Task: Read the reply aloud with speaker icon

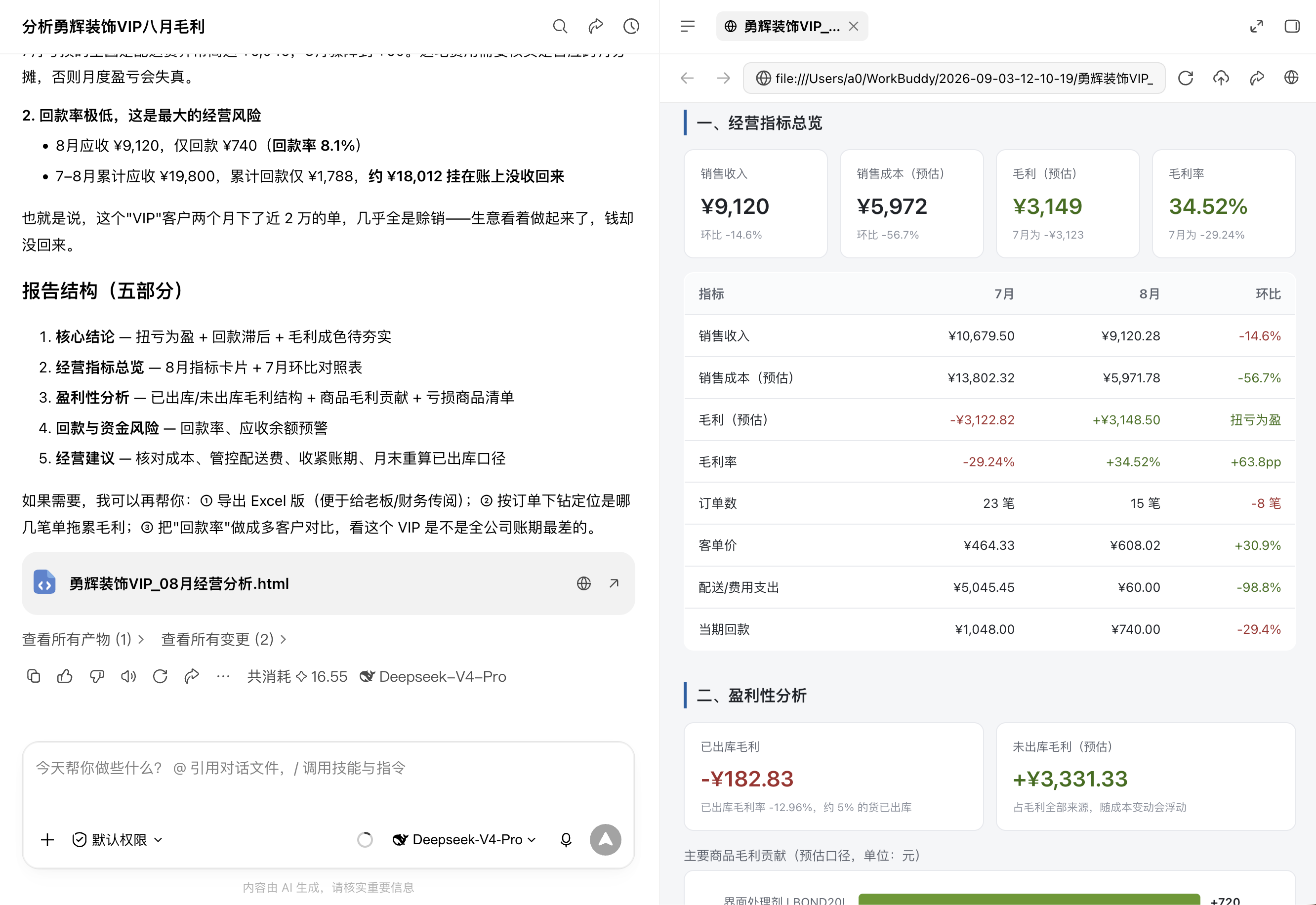Action: click(x=128, y=676)
